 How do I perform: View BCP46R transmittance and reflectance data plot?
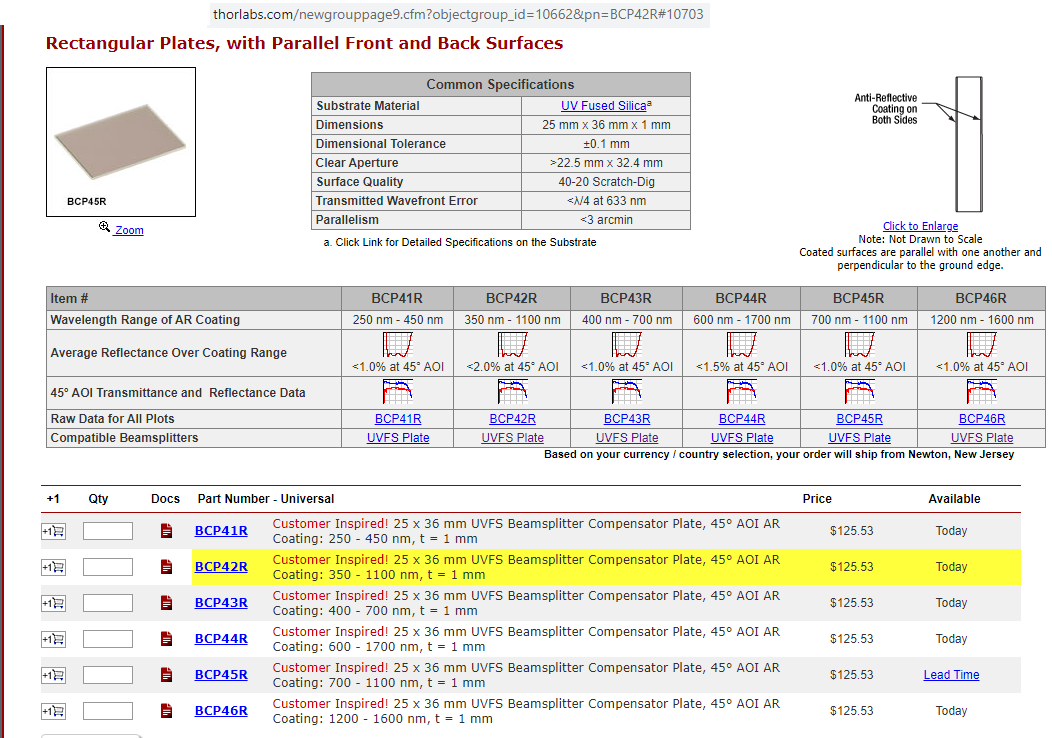coord(982,392)
